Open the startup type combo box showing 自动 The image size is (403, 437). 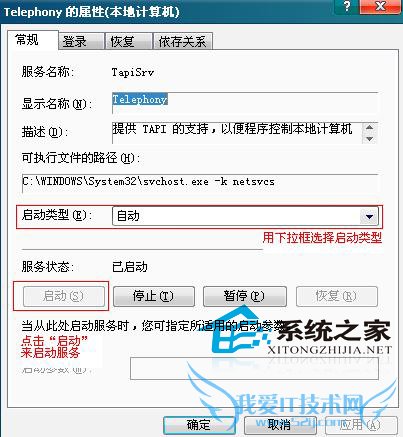point(245,217)
